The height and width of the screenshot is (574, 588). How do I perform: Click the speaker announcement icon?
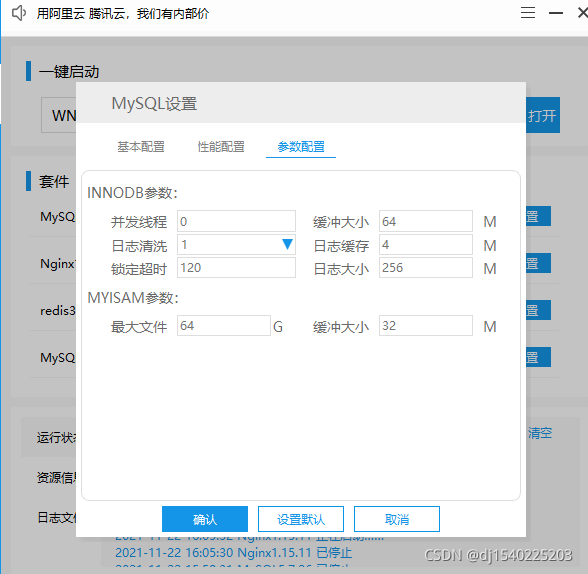19,13
